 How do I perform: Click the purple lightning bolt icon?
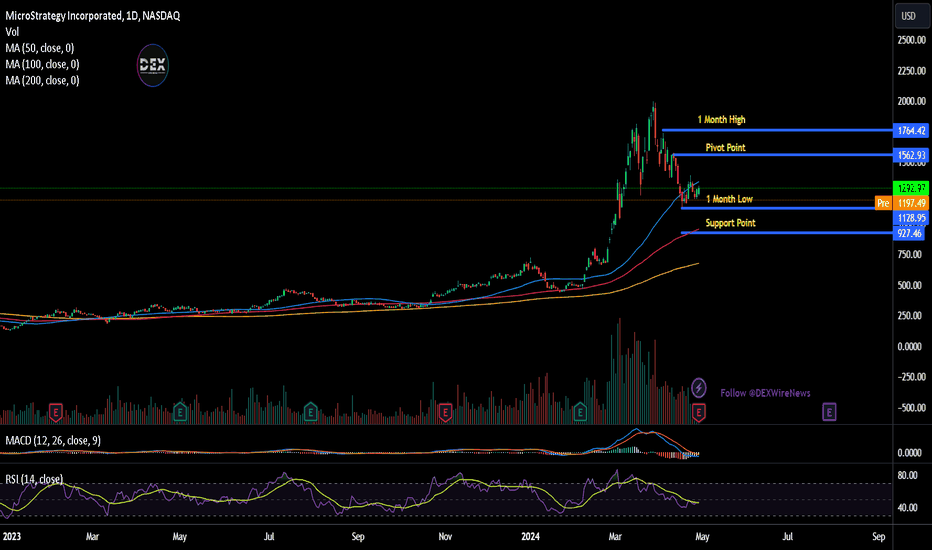click(x=699, y=388)
